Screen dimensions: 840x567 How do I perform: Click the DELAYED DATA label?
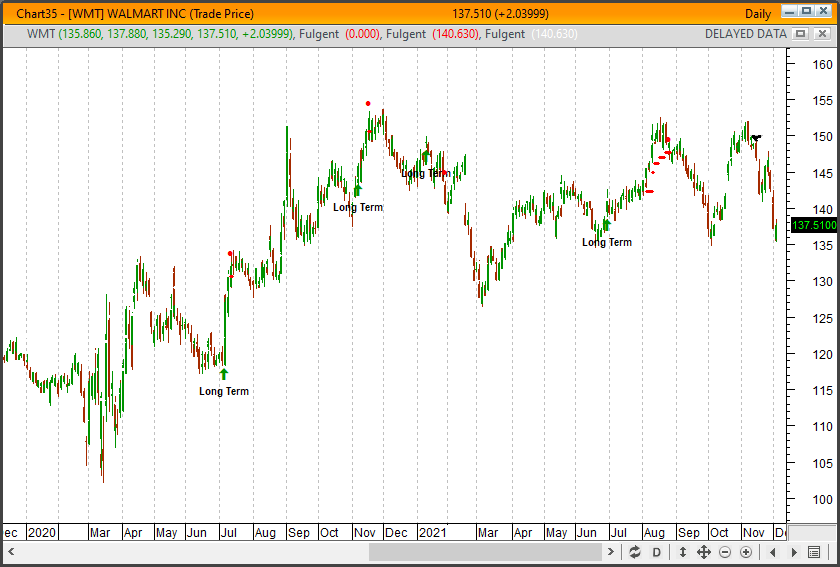[745, 34]
